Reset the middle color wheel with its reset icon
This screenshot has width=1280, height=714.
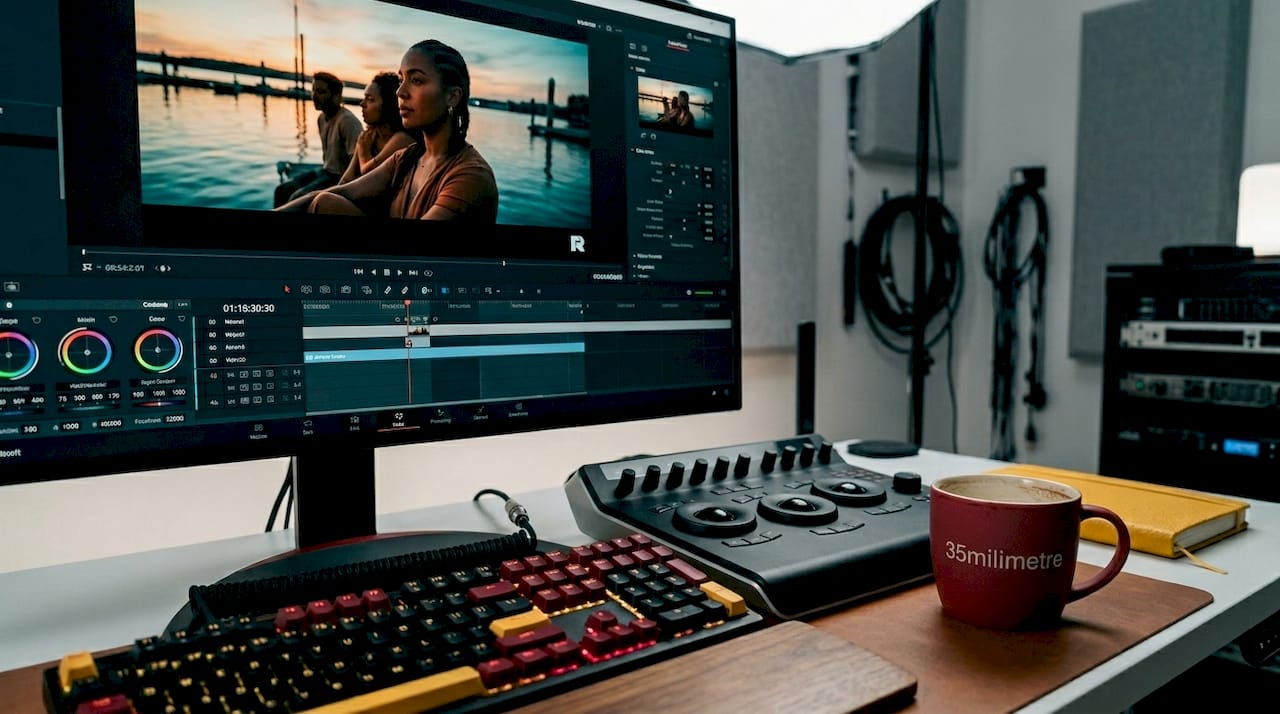(x=113, y=319)
